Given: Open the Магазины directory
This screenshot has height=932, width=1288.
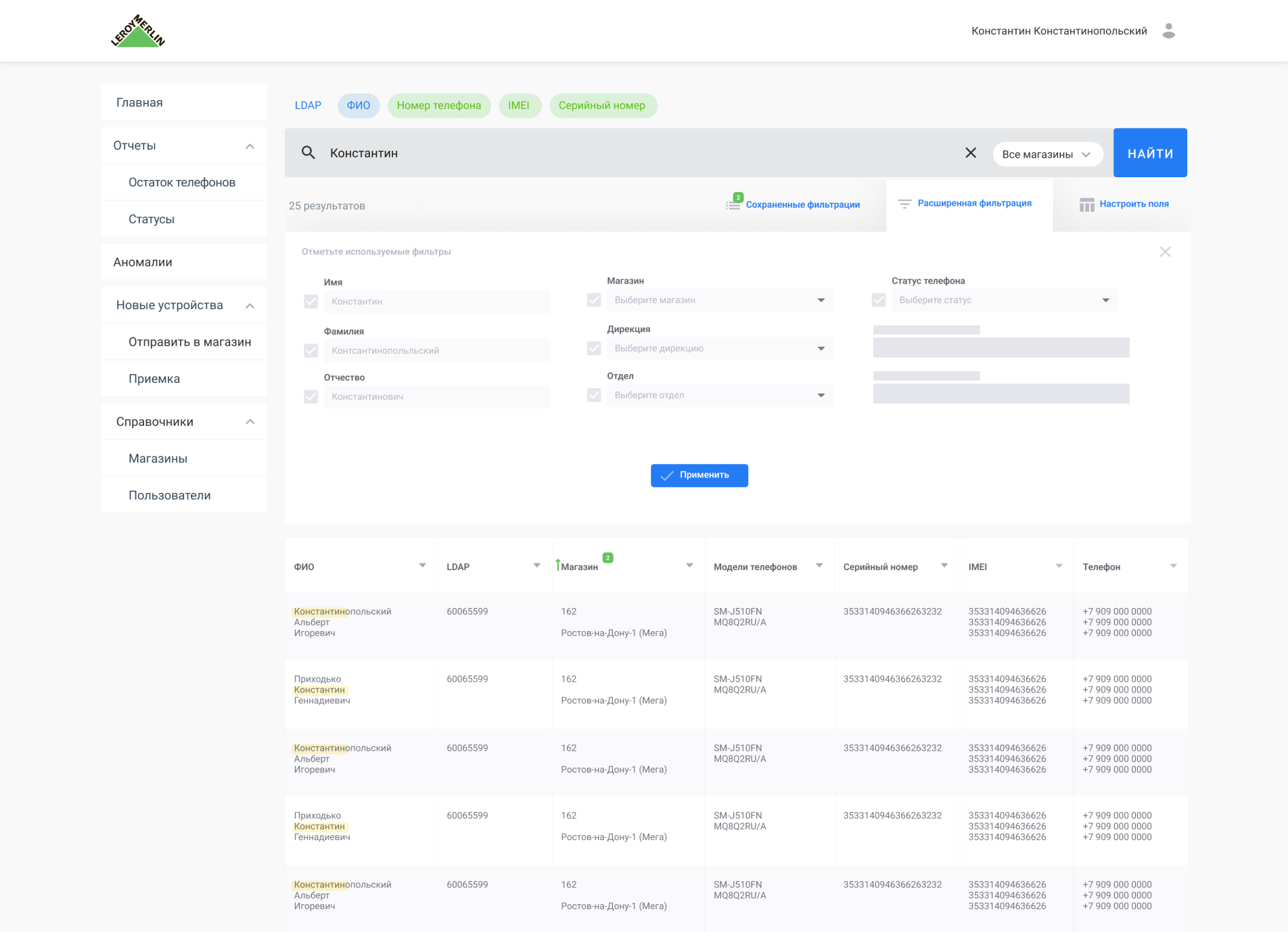Looking at the screenshot, I should (x=183, y=458).
